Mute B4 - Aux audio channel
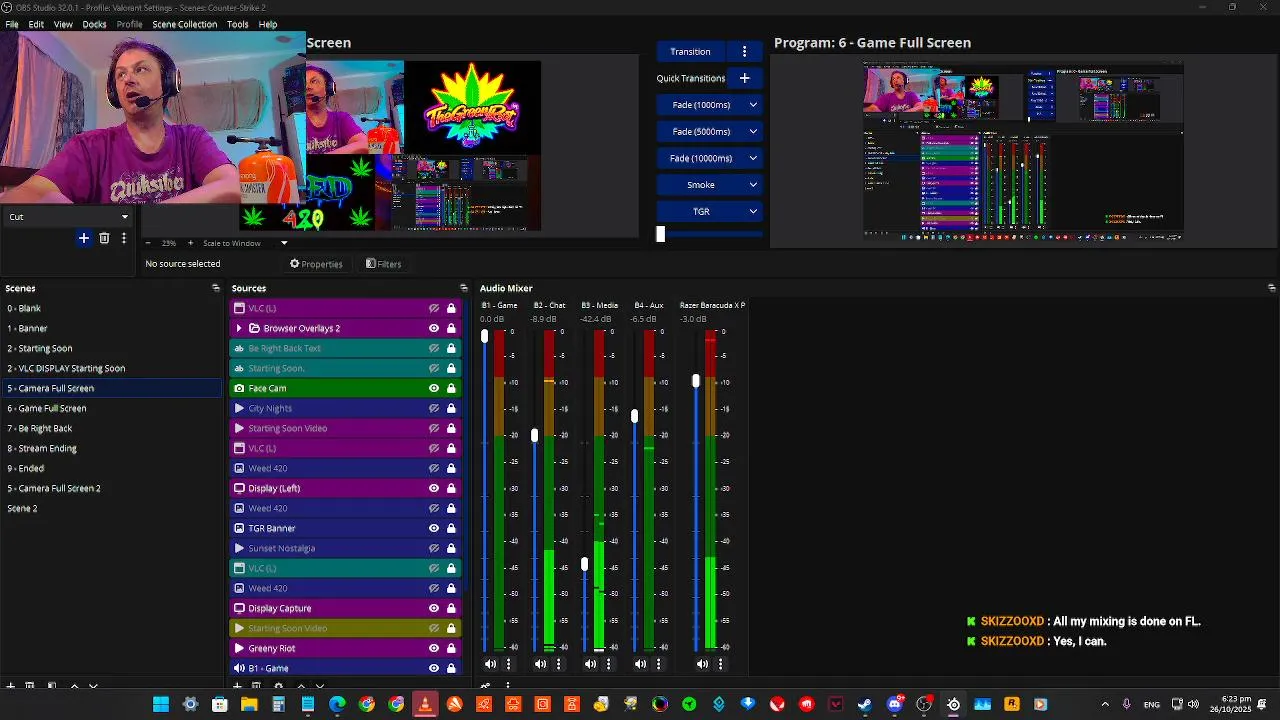 tap(640, 664)
